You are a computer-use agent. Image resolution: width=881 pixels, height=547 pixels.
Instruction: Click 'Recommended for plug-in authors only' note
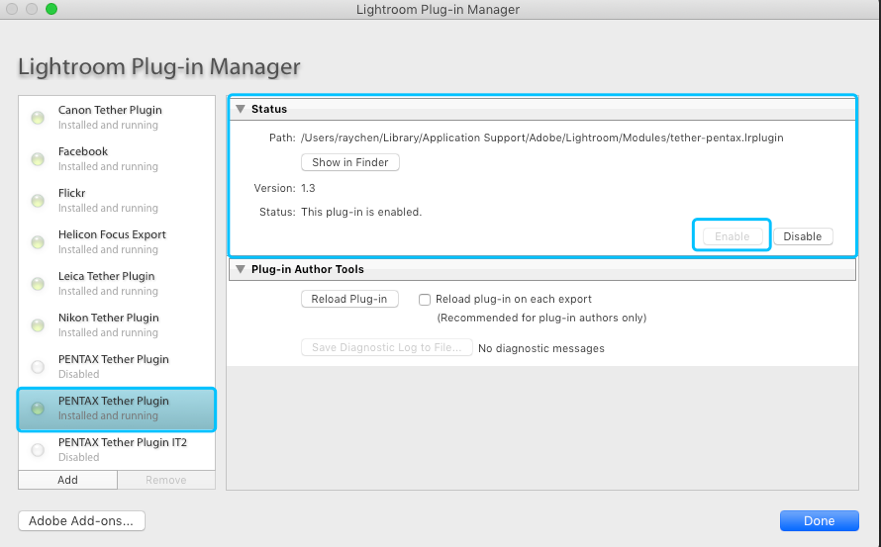tap(542, 318)
